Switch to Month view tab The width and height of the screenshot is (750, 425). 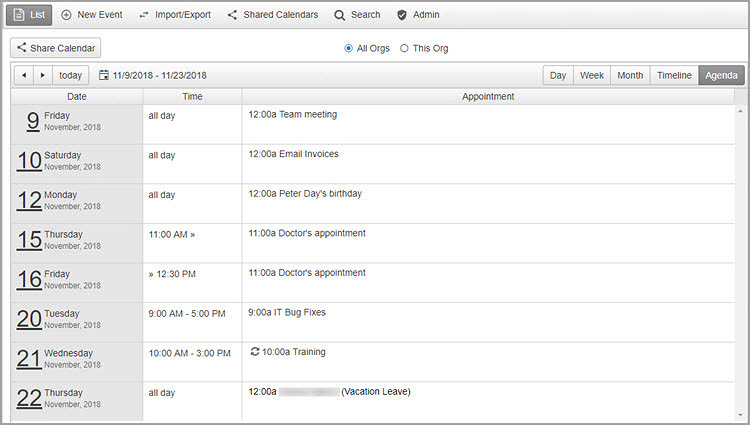pyautogui.click(x=630, y=75)
